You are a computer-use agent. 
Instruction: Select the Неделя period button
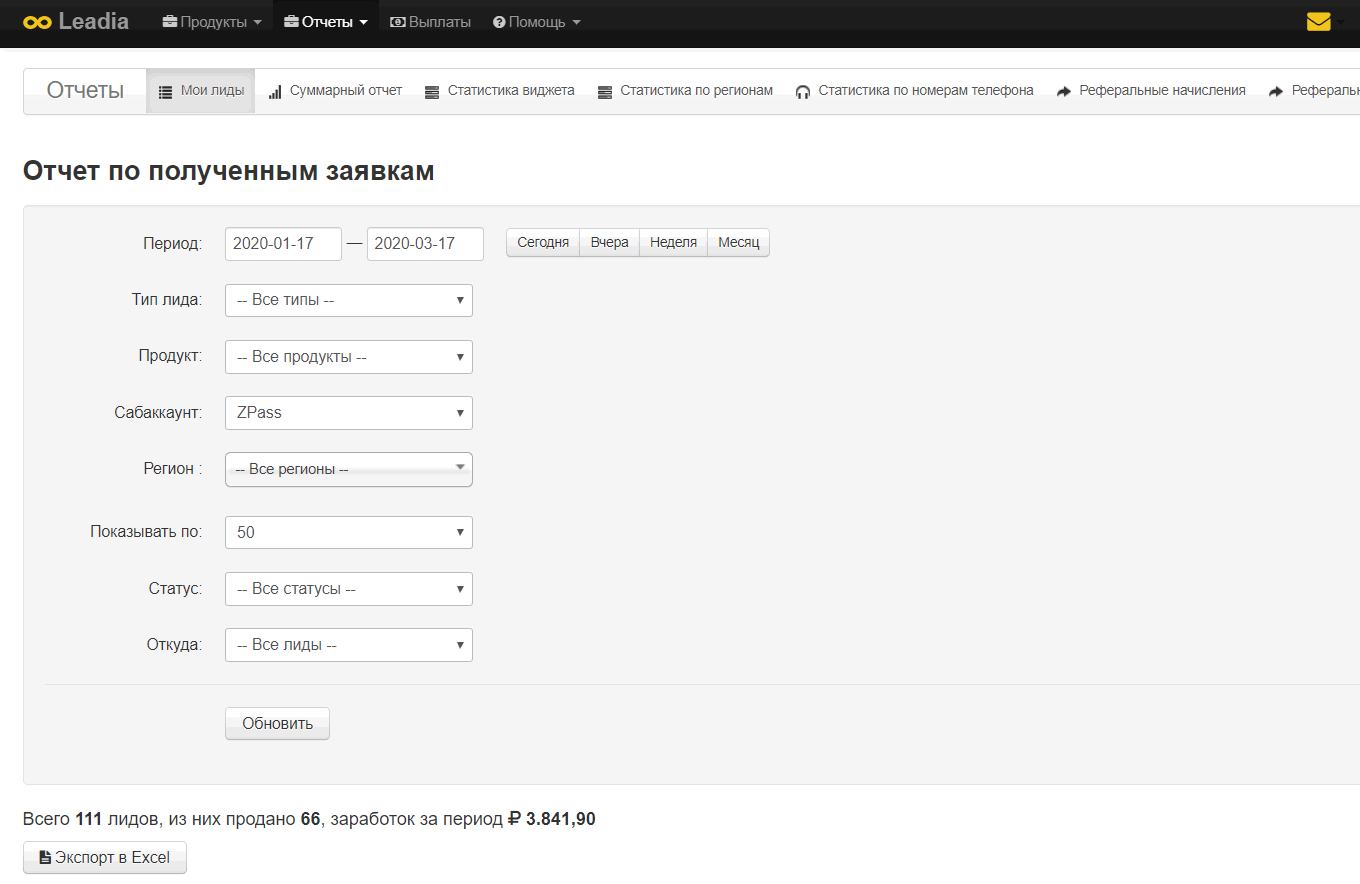click(x=674, y=243)
